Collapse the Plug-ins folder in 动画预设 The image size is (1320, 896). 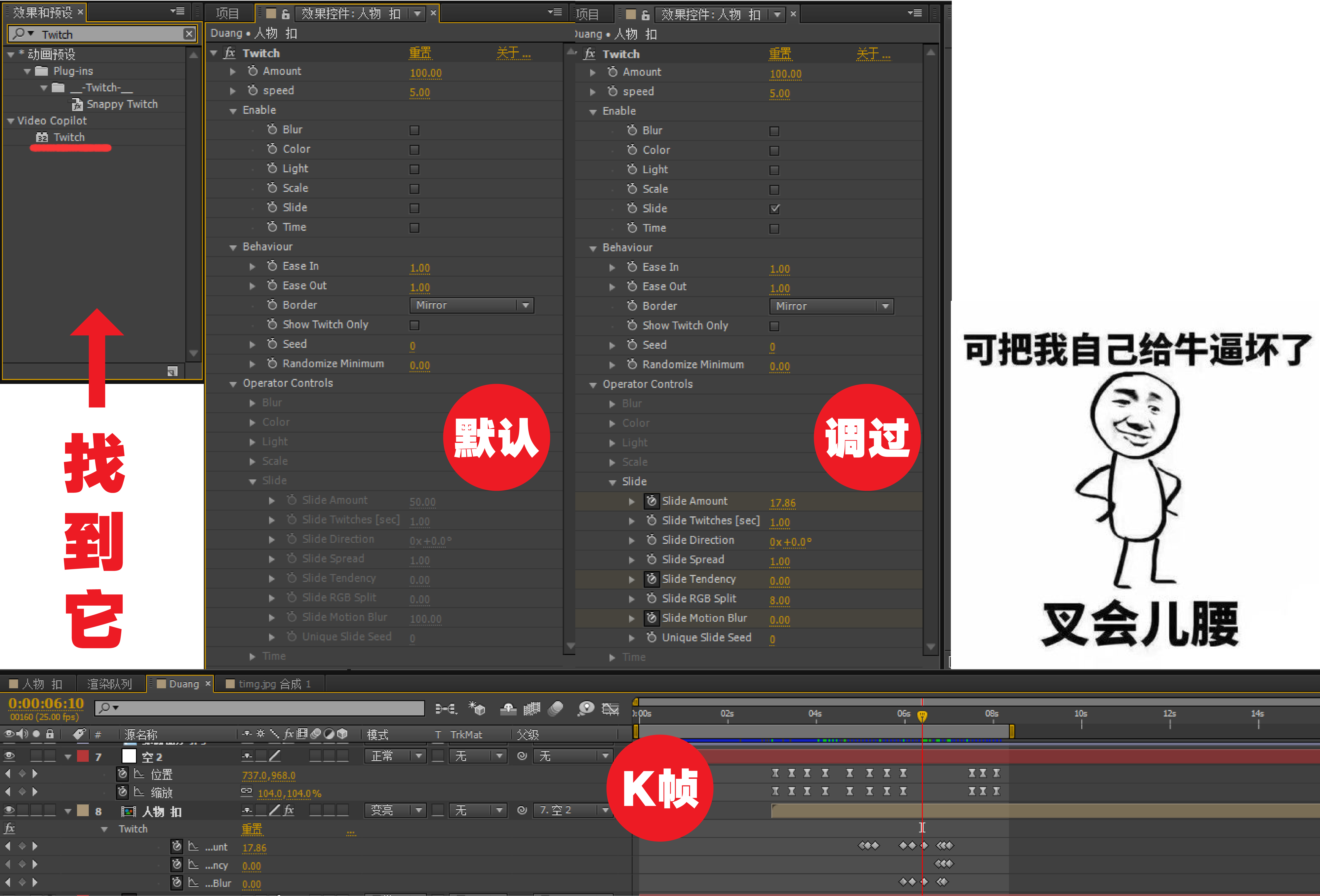(x=27, y=72)
